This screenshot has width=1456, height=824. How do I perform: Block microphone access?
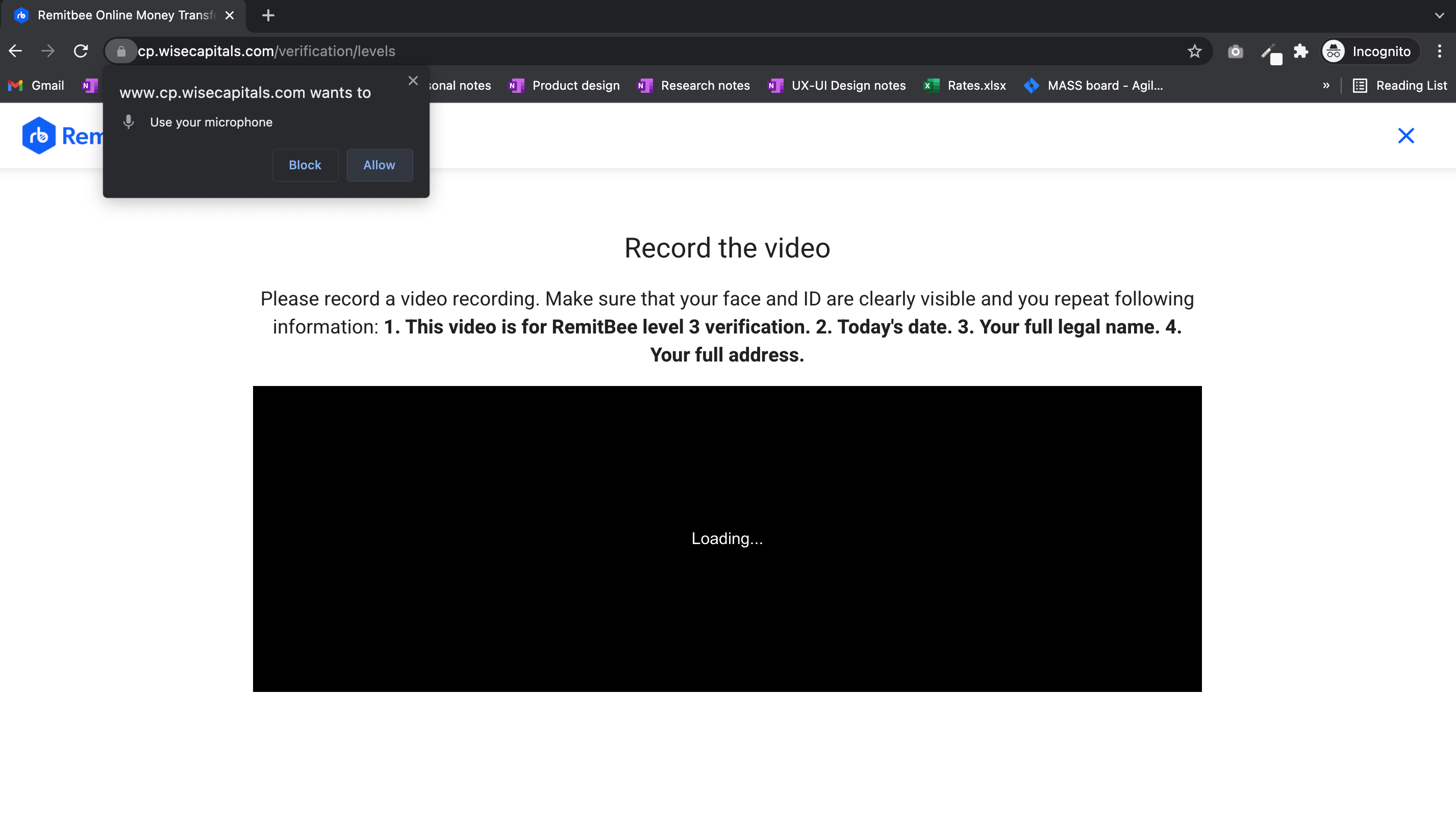[305, 165]
